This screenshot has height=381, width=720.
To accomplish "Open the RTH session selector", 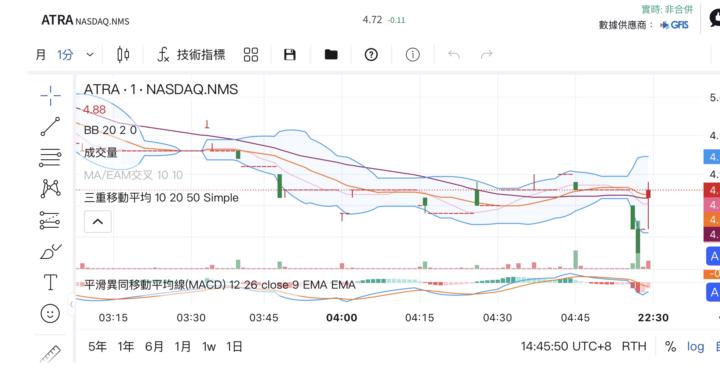I will tap(634, 346).
